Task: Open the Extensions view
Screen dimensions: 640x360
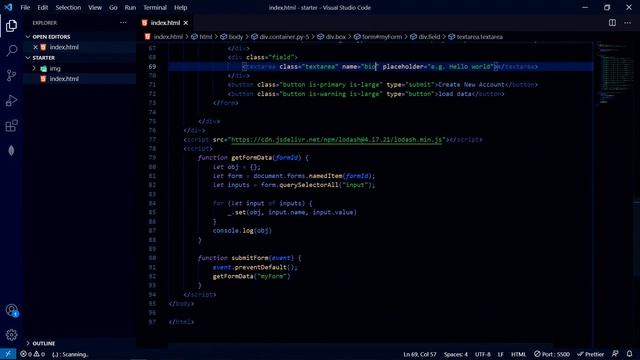Action: (x=11, y=126)
